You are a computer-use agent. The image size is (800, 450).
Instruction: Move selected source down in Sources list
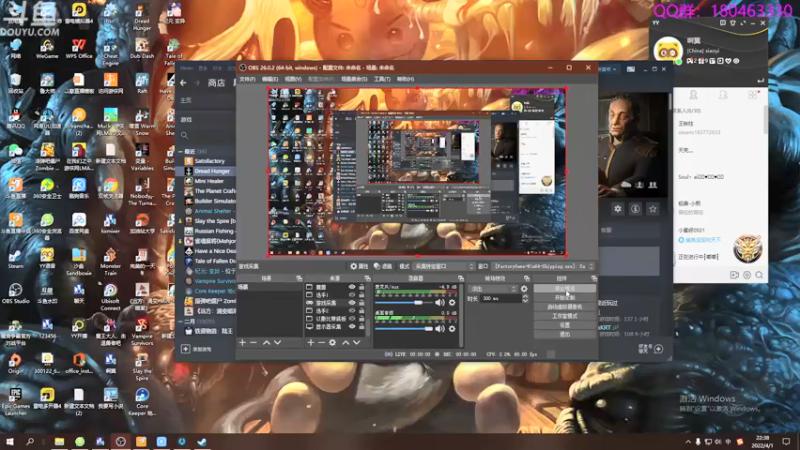tap(357, 342)
